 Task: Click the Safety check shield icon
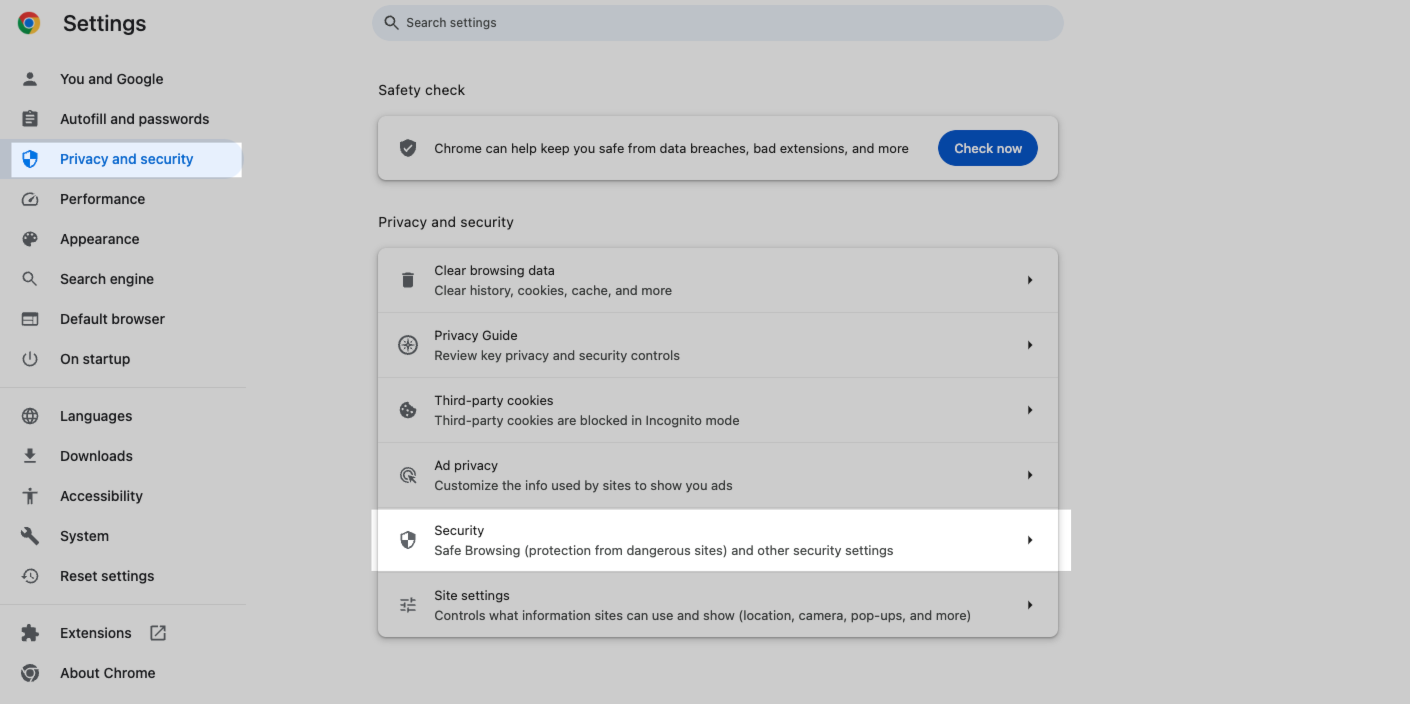[408, 148]
